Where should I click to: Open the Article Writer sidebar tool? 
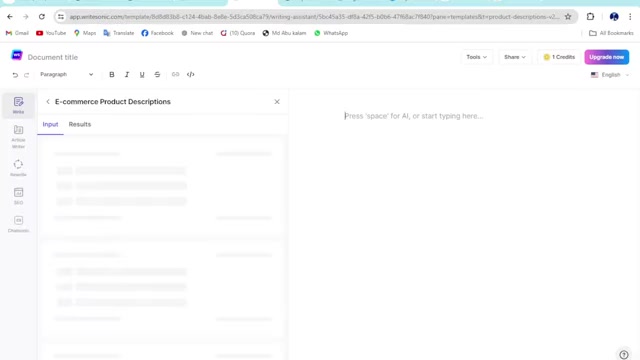(x=18, y=137)
